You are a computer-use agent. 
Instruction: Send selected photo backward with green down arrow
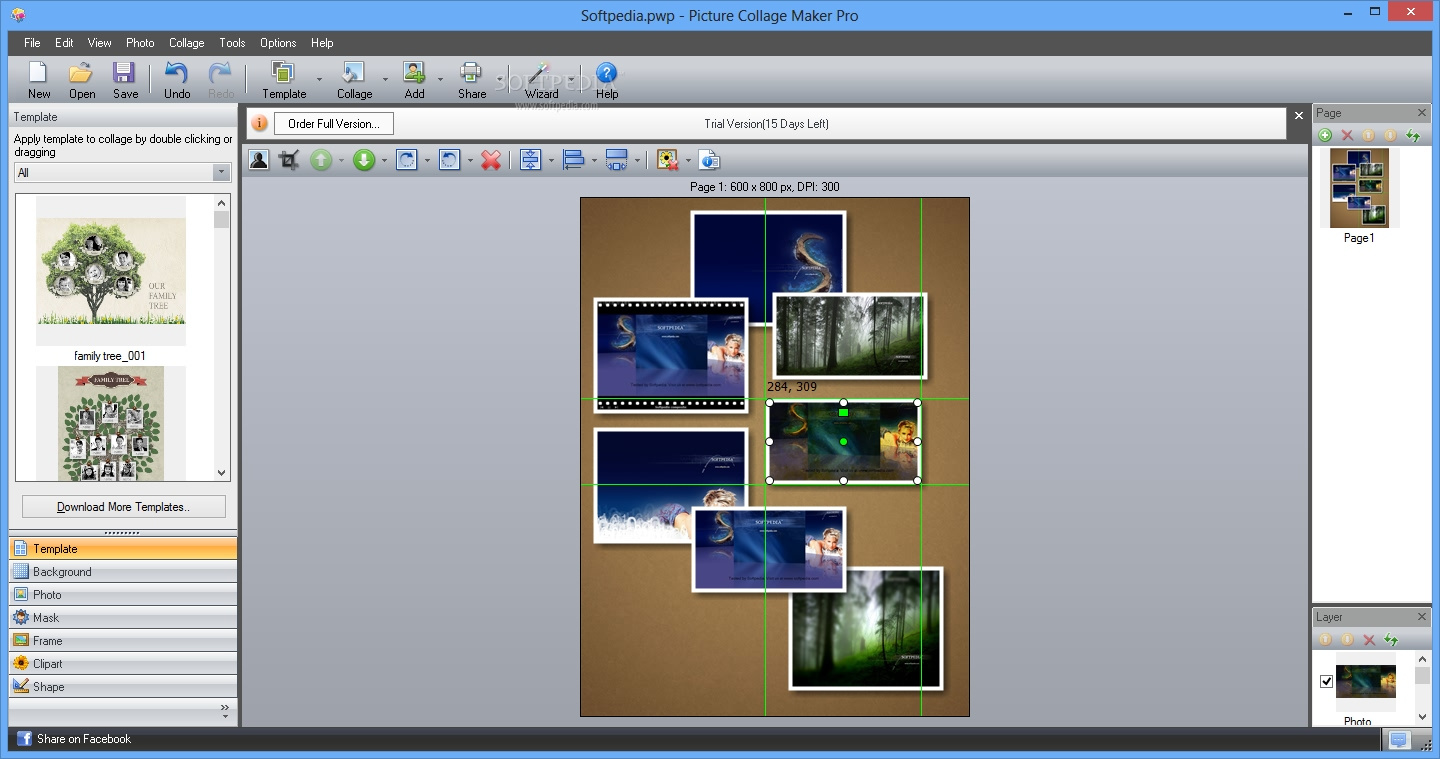364,160
